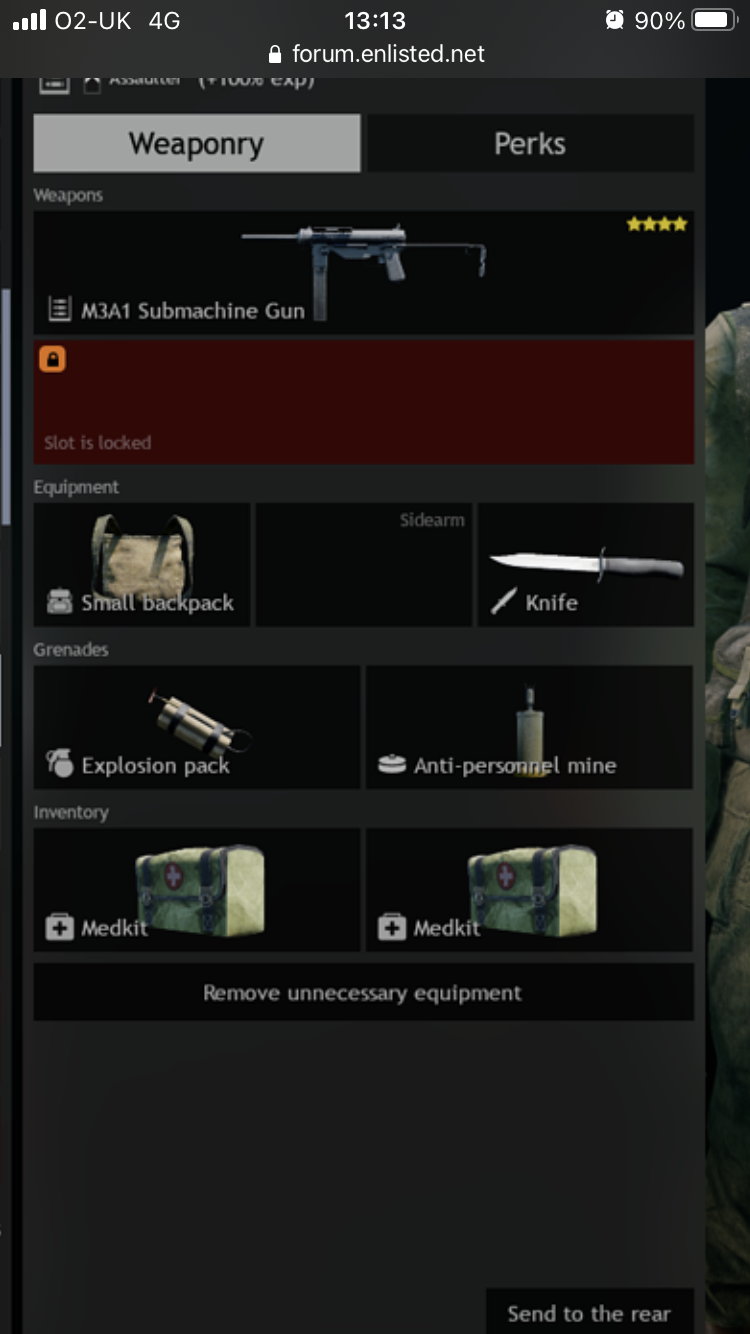Click the page scrollbar on left edge
The height and width of the screenshot is (1334, 750).
(x=5, y=405)
